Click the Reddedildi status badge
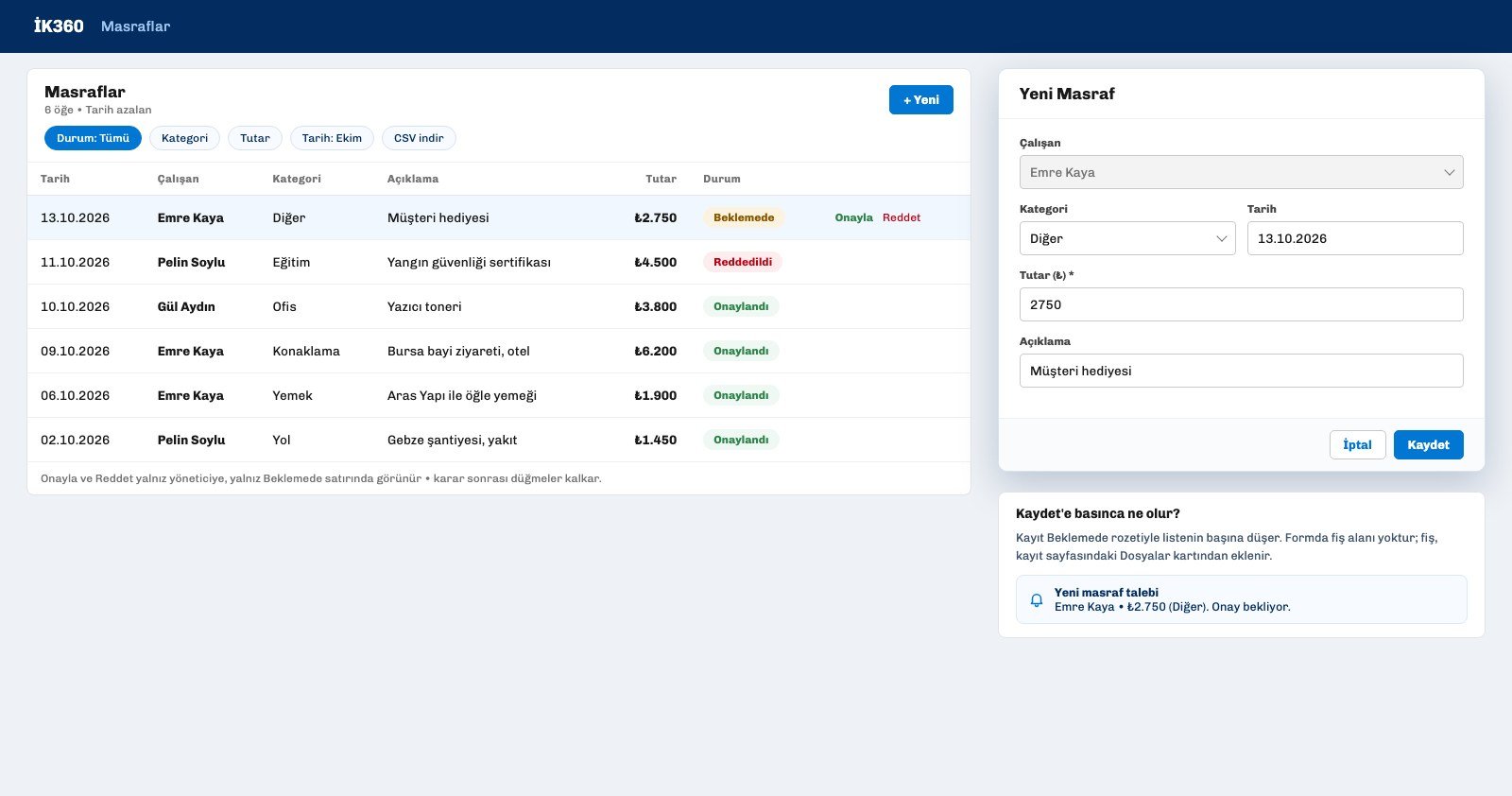Image resolution: width=1512 pixels, height=796 pixels. [x=743, y=262]
